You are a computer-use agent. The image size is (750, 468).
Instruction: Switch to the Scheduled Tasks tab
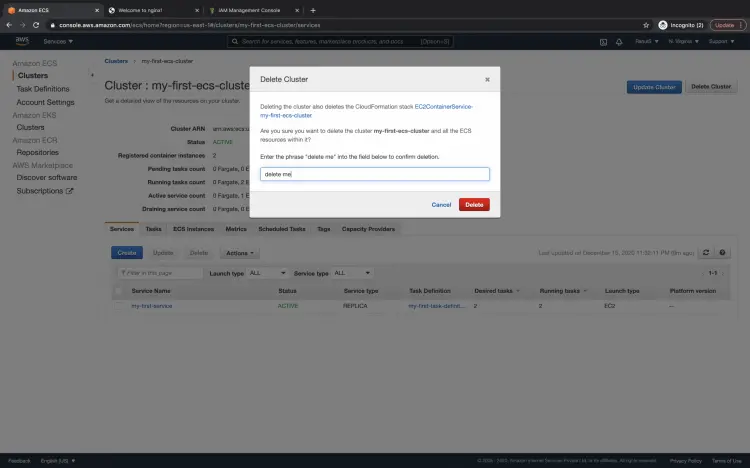[x=282, y=229]
